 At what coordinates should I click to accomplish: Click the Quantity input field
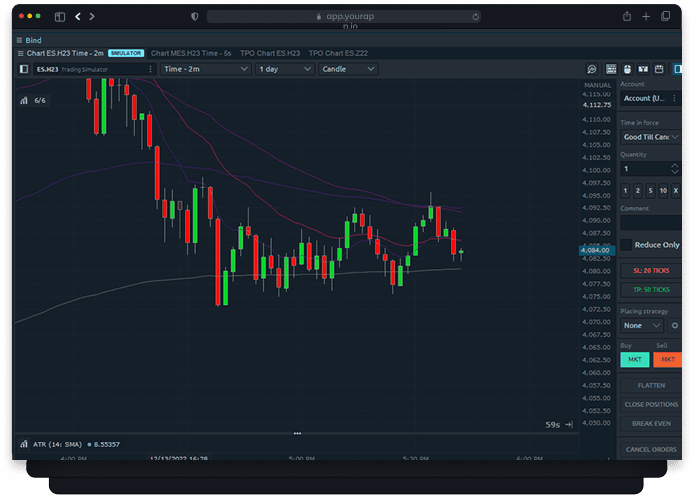click(x=645, y=169)
